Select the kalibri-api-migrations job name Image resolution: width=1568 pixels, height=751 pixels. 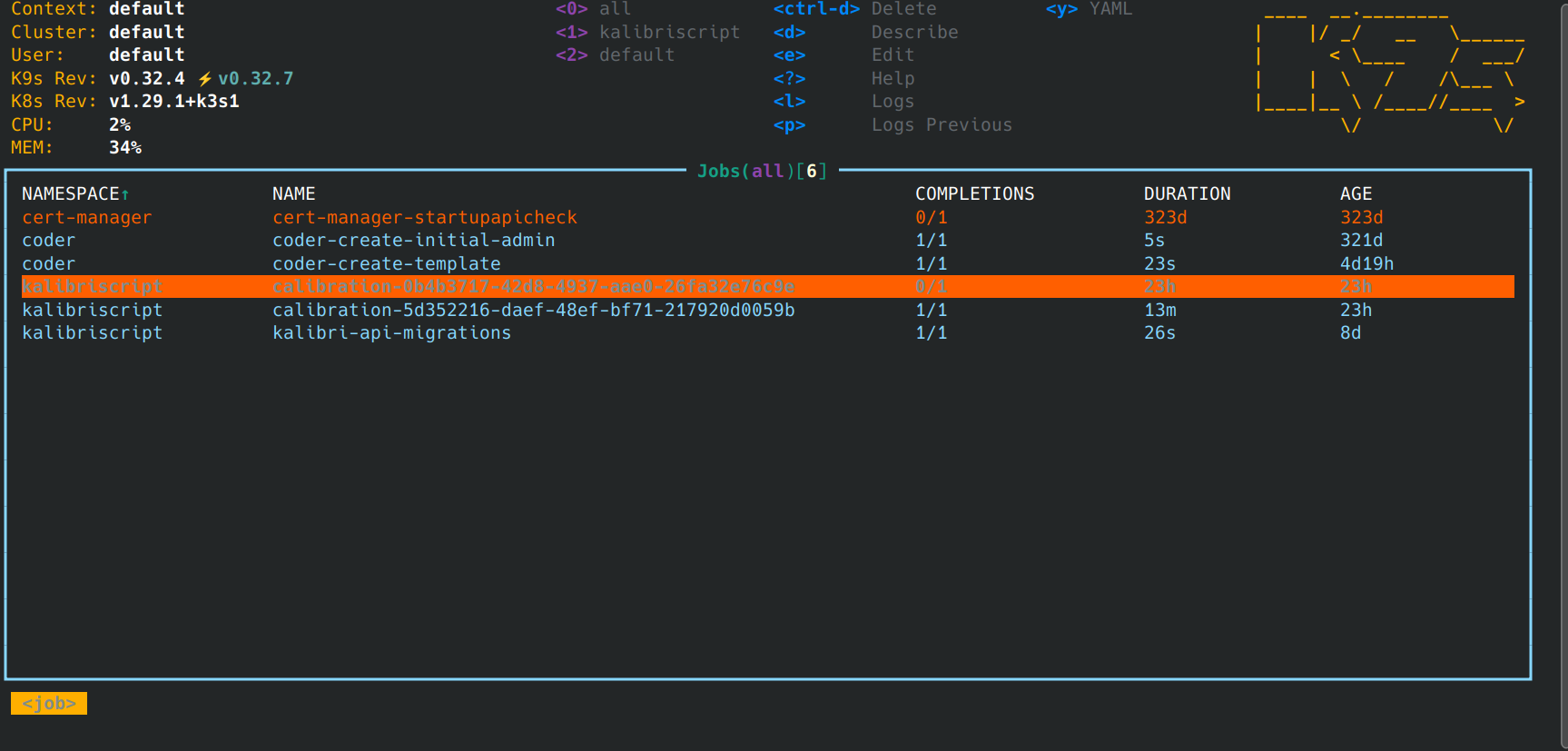(x=392, y=333)
